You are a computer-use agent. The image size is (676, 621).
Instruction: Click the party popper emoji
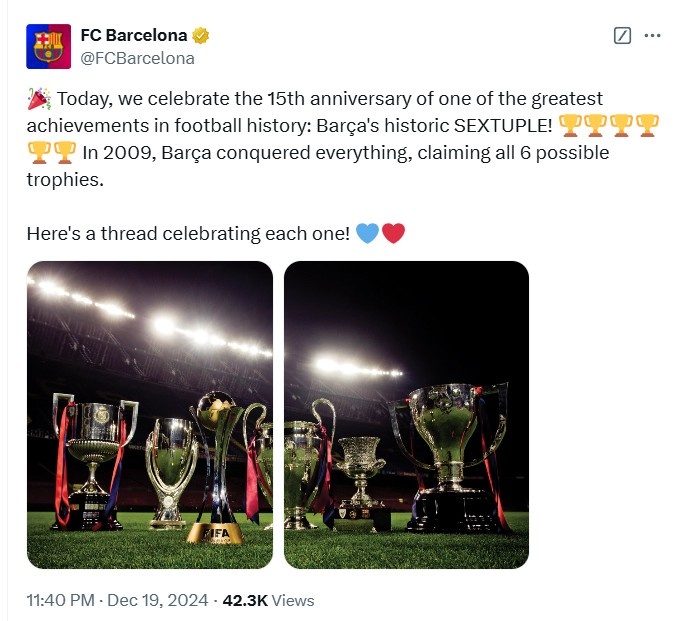39,99
